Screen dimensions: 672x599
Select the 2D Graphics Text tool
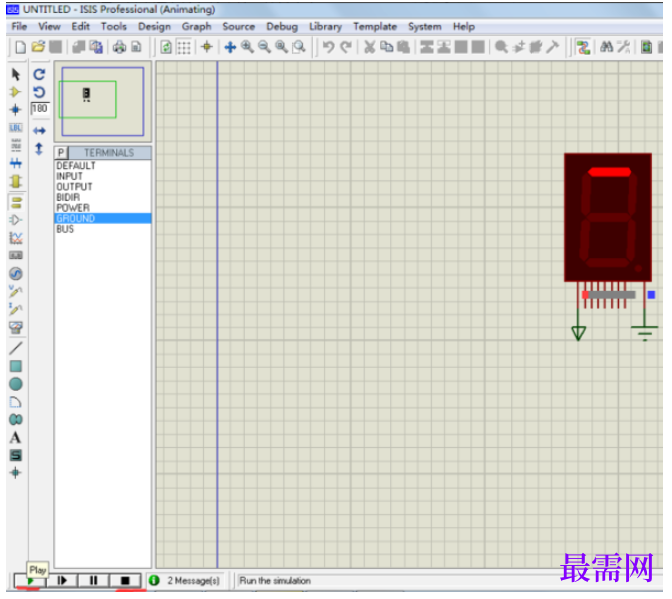15,438
